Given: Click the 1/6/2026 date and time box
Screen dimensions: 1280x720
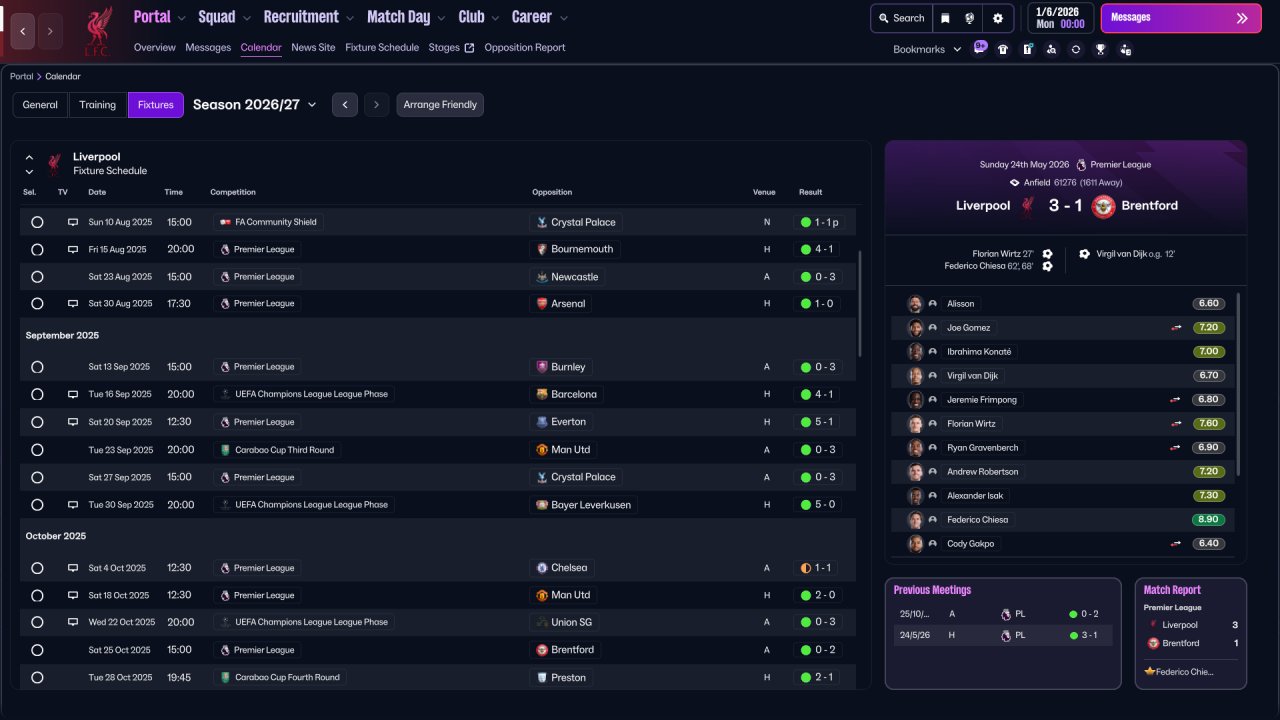Looking at the screenshot, I should (1060, 18).
